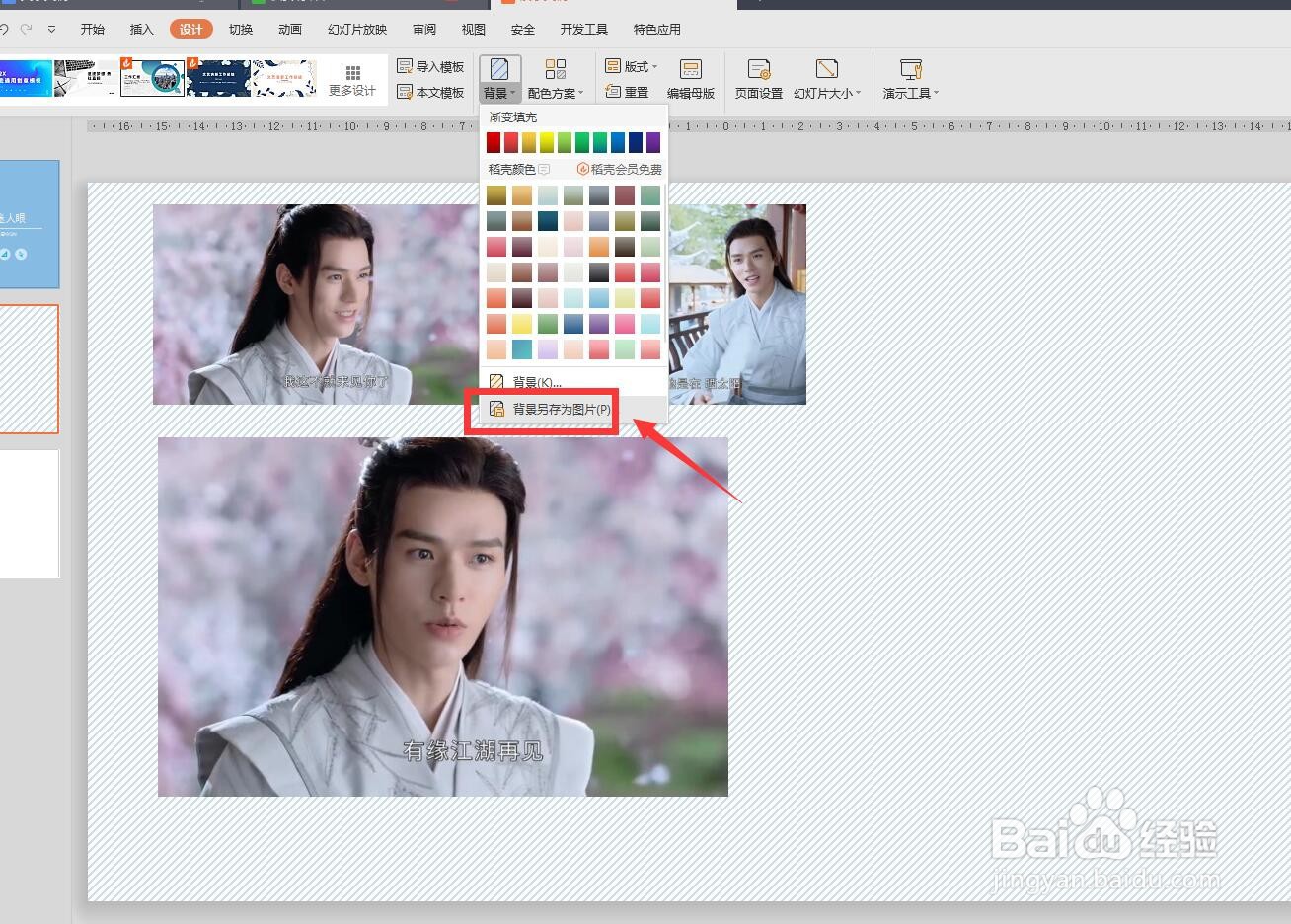Click the 导入模板 import template button

430,66
